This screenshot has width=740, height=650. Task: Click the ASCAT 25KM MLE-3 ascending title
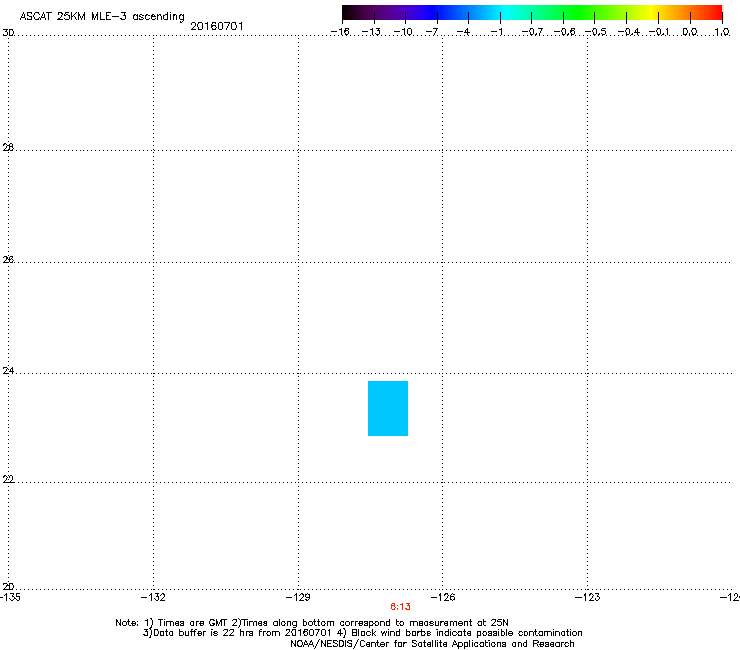[102, 17]
